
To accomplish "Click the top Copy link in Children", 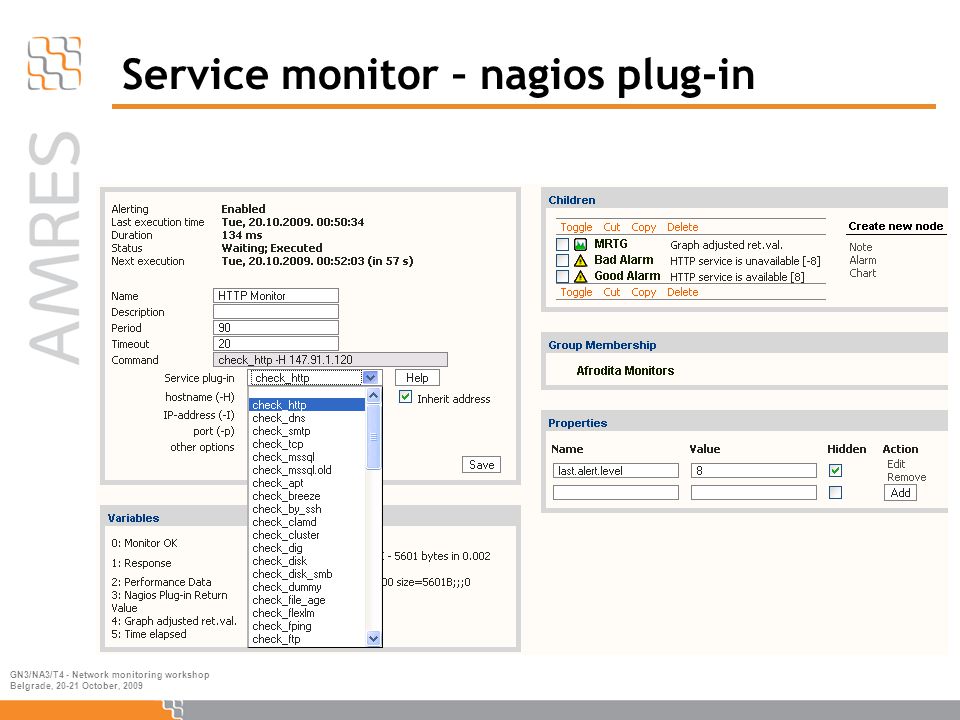I will (x=643, y=227).
